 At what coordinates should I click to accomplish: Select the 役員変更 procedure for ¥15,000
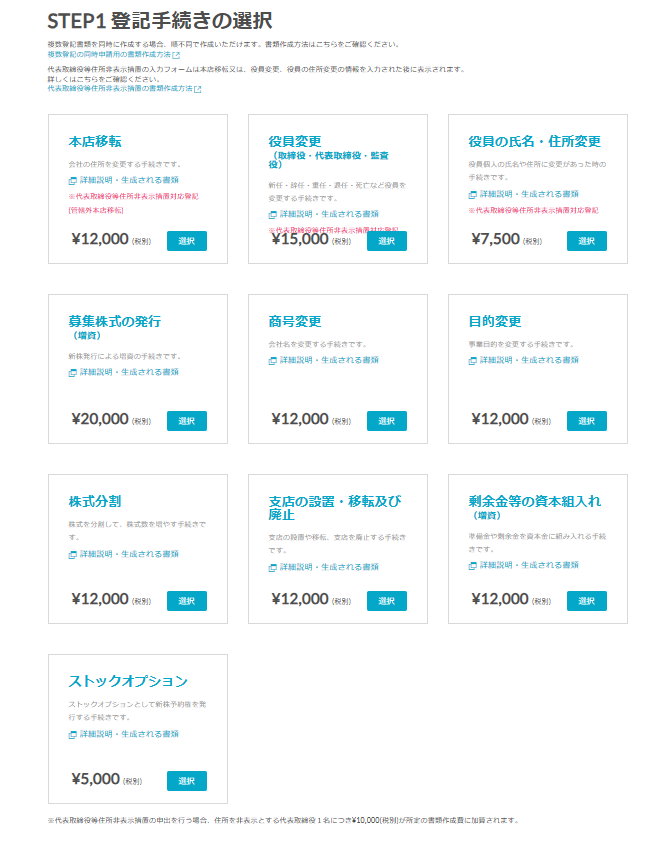387,241
